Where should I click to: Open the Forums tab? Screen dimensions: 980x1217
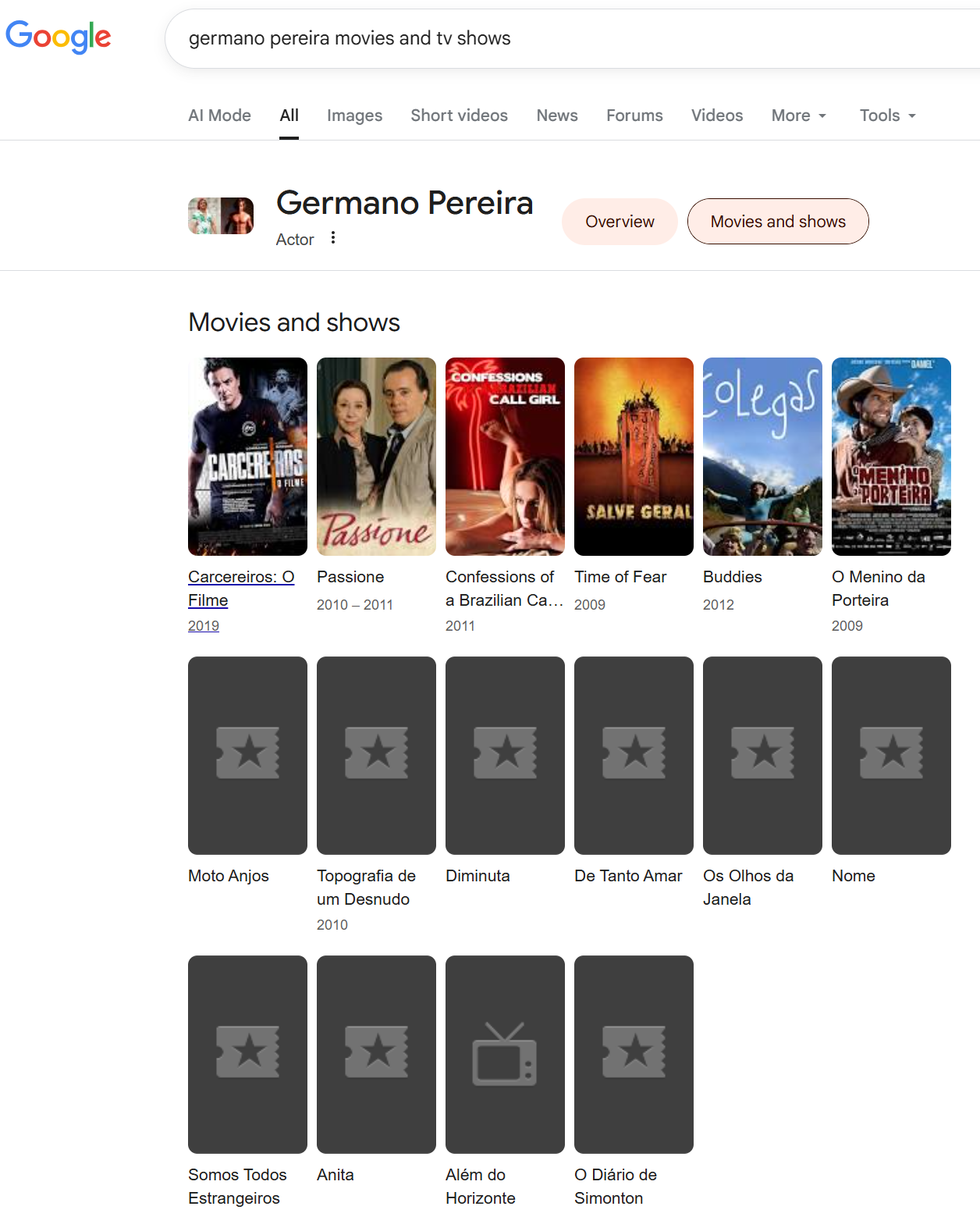[634, 116]
